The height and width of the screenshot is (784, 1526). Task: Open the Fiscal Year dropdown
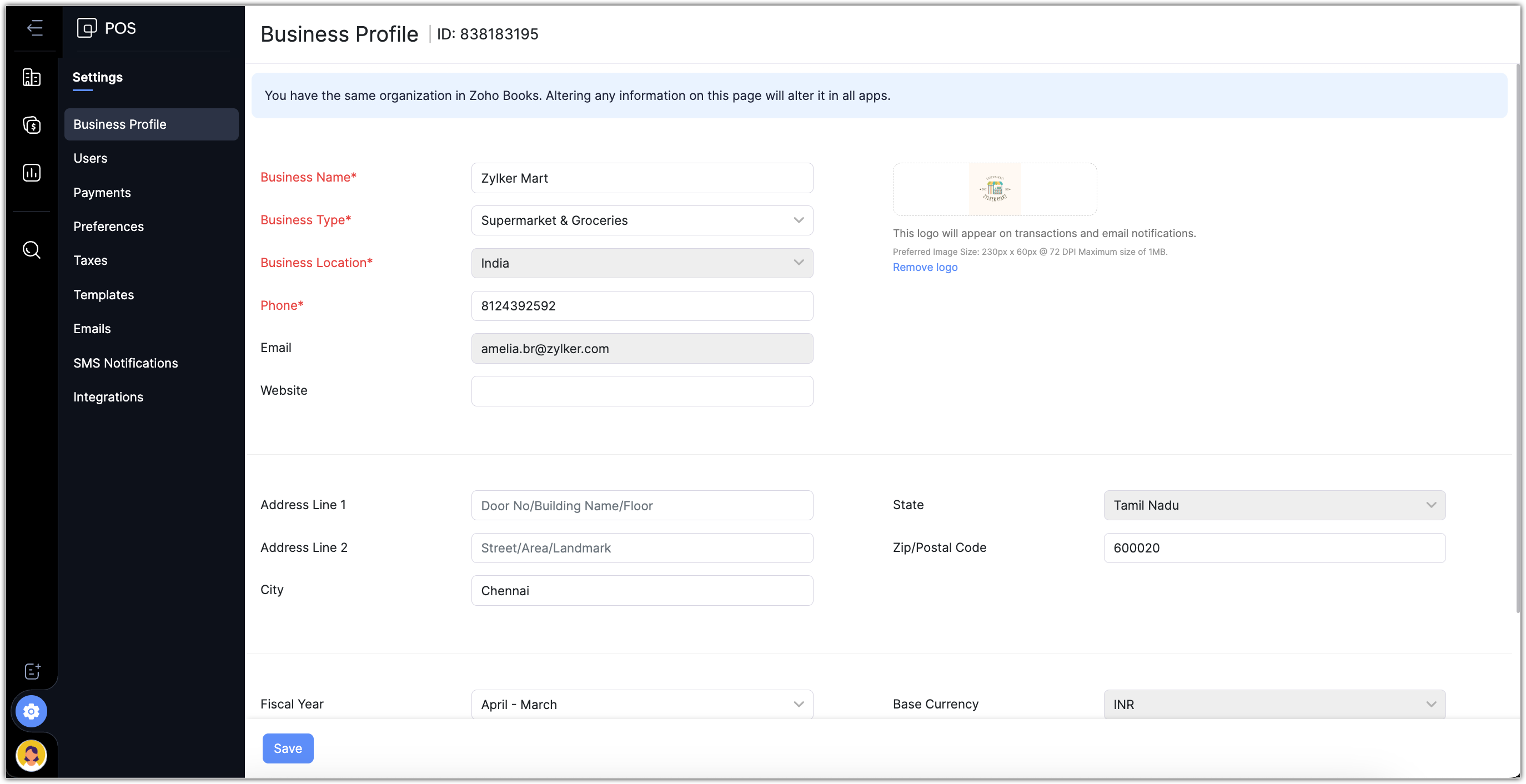click(641, 704)
